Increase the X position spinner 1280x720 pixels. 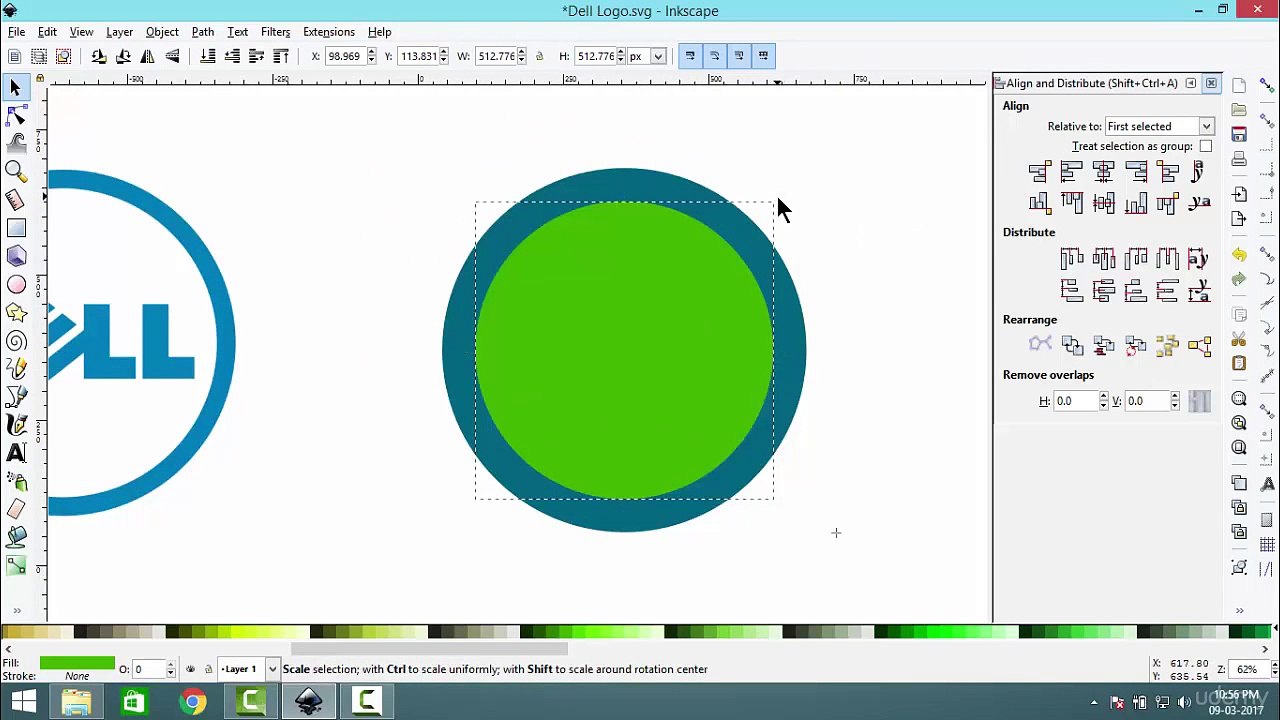371,52
